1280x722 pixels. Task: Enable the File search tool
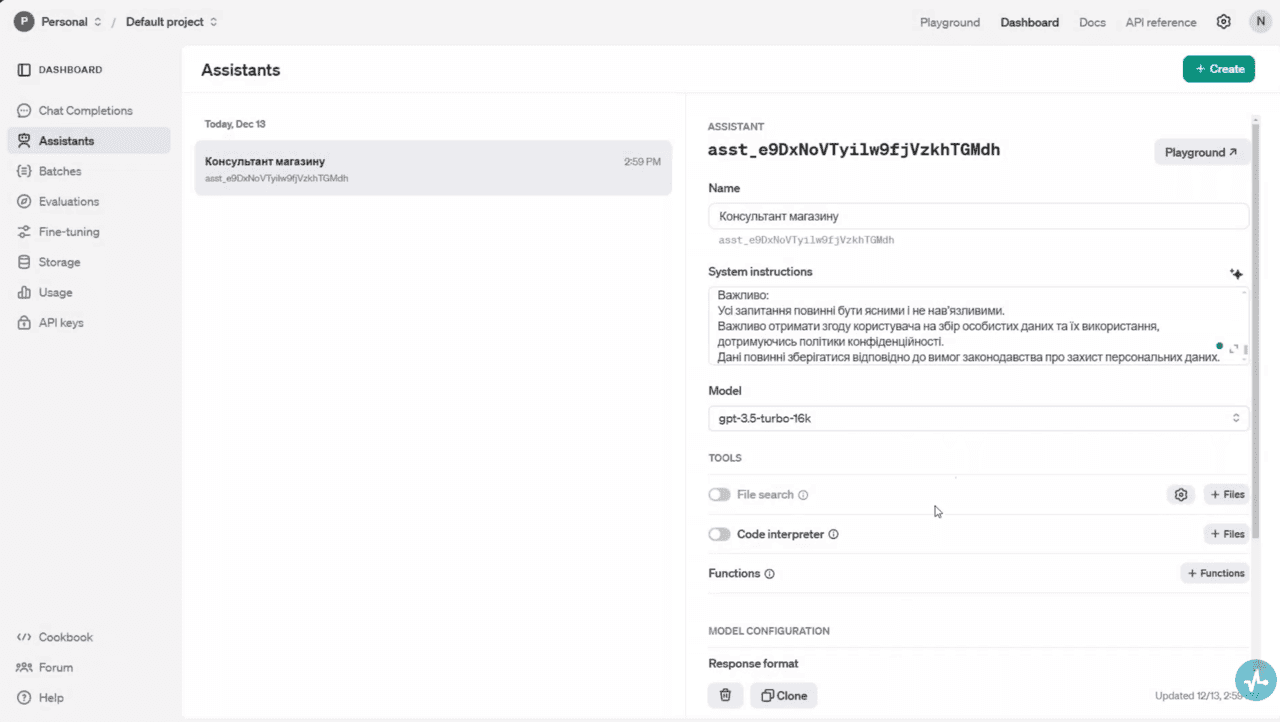point(719,494)
